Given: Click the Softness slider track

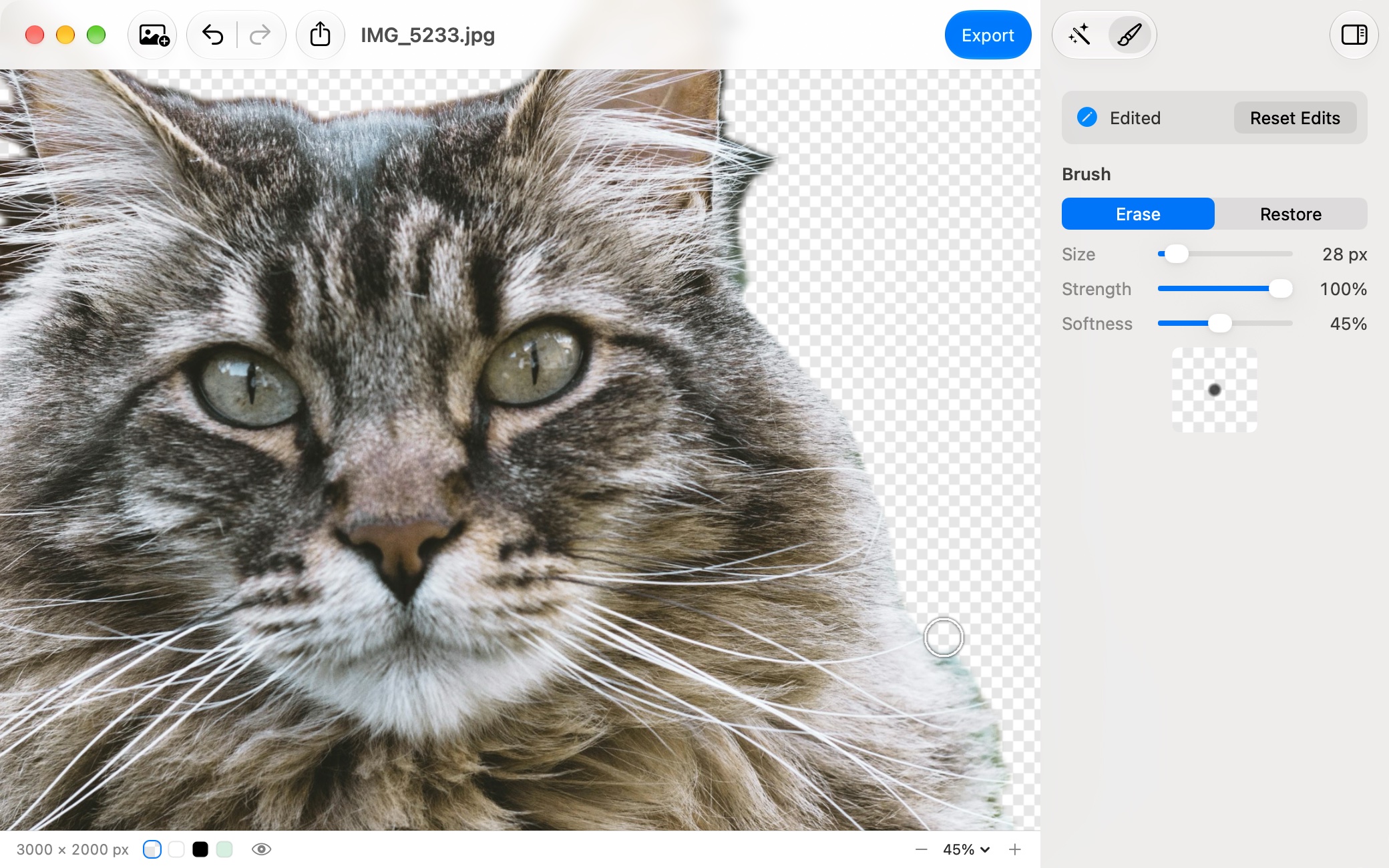Looking at the screenshot, I should point(1225,323).
